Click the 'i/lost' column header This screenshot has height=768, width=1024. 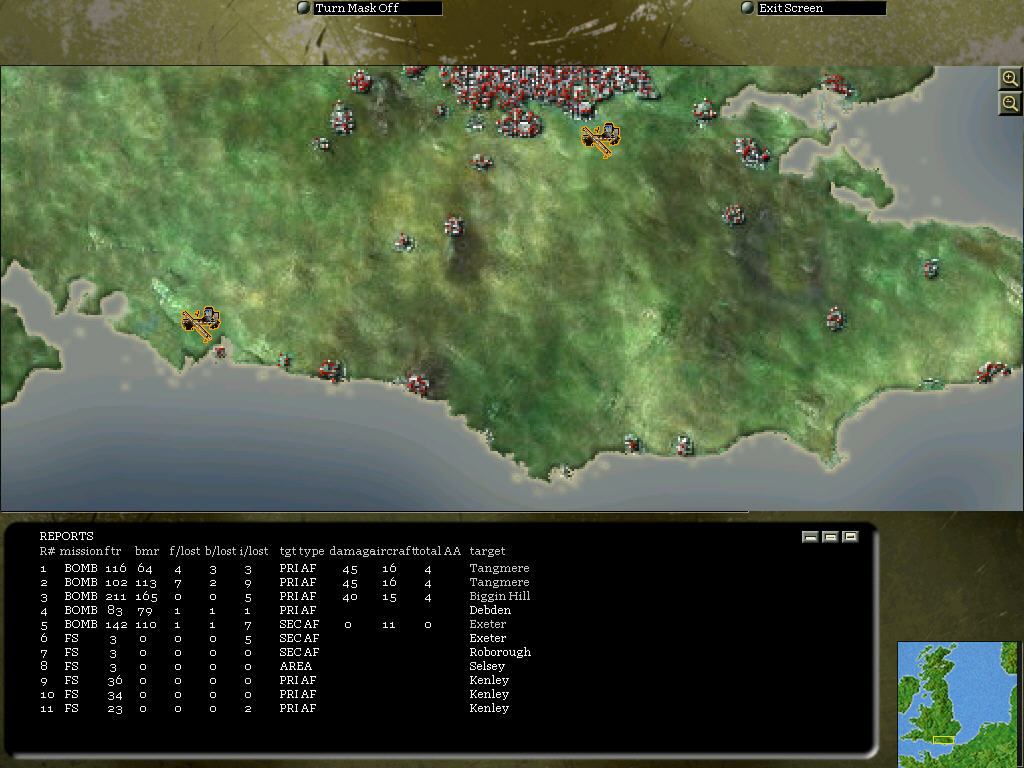(x=254, y=551)
